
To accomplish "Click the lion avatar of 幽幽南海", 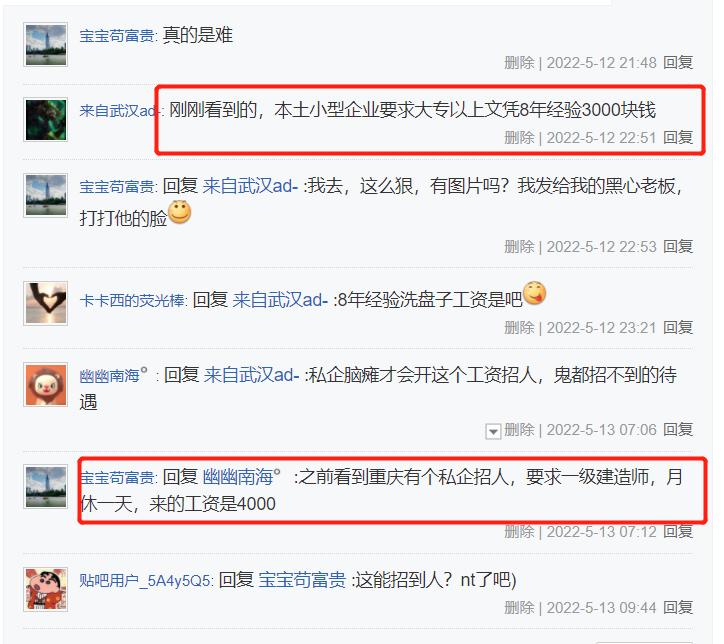I will 46,385.
